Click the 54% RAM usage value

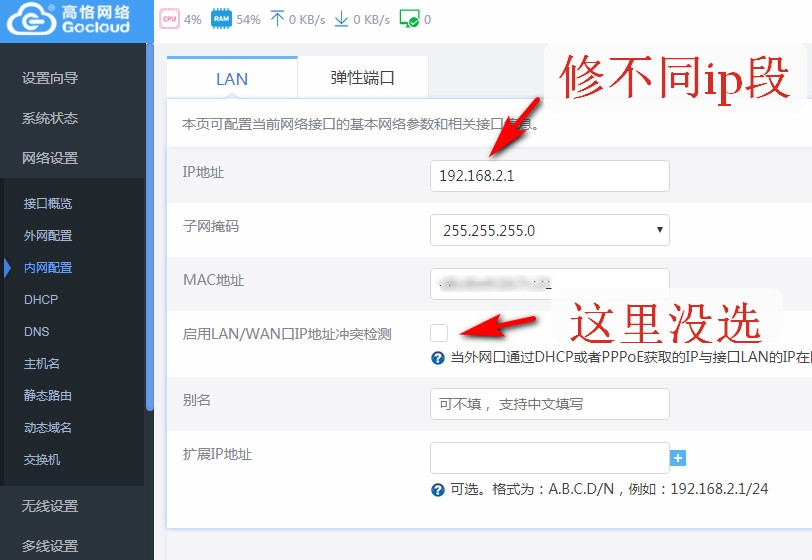[248, 20]
